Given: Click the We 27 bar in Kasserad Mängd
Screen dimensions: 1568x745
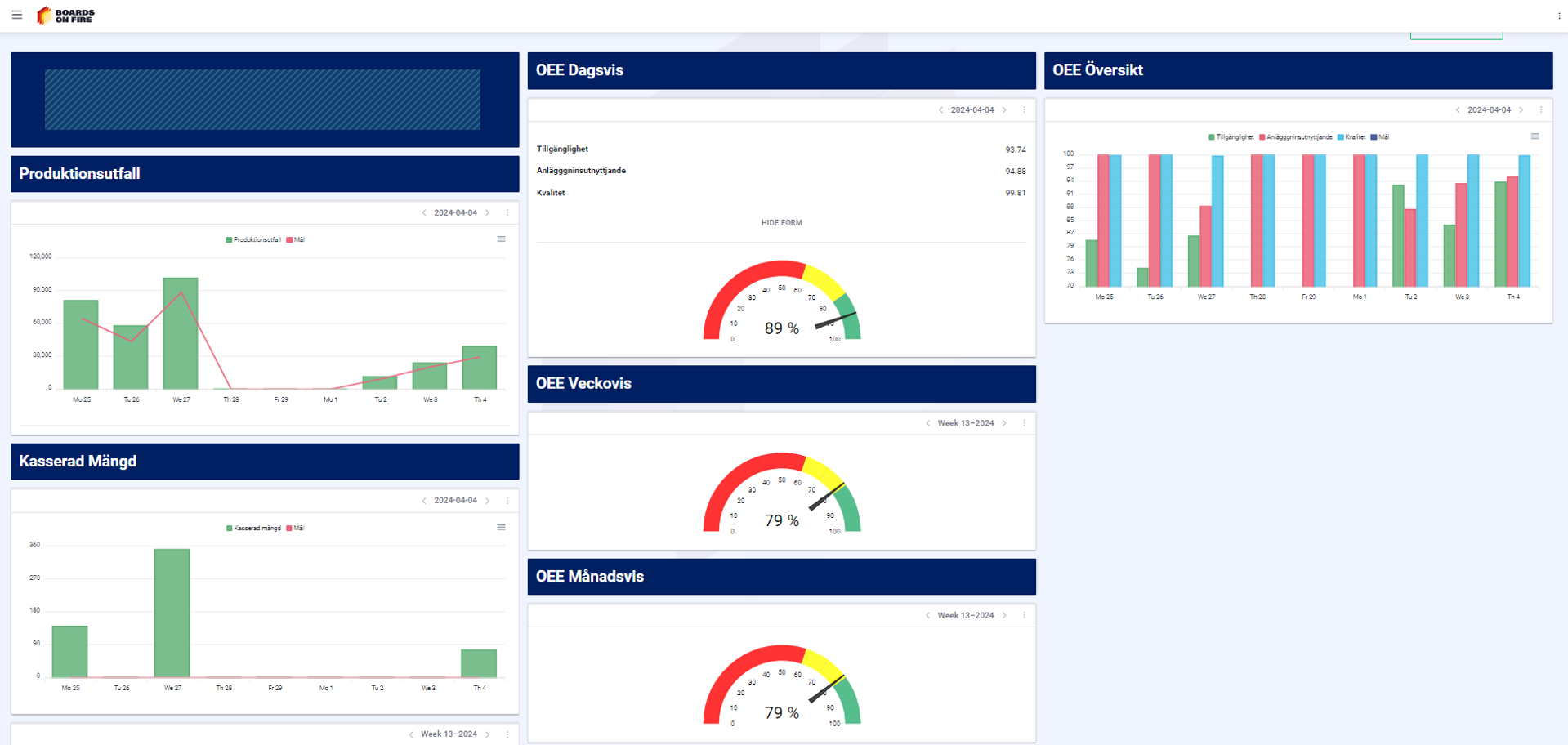Looking at the screenshot, I should pyautogui.click(x=172, y=613).
